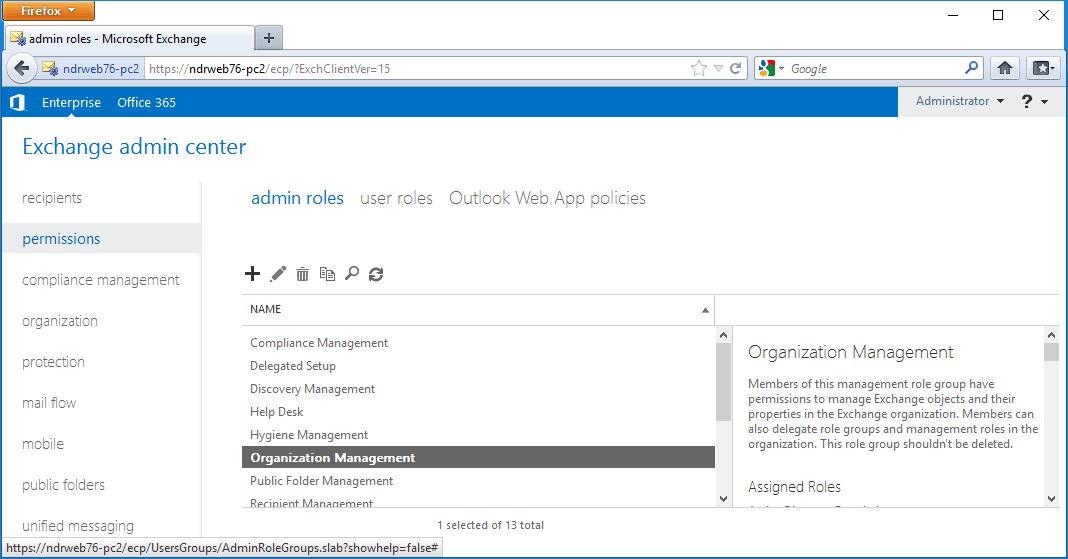Add a new admin role group
Screen dimensions: 1068x559
[x=252, y=274]
